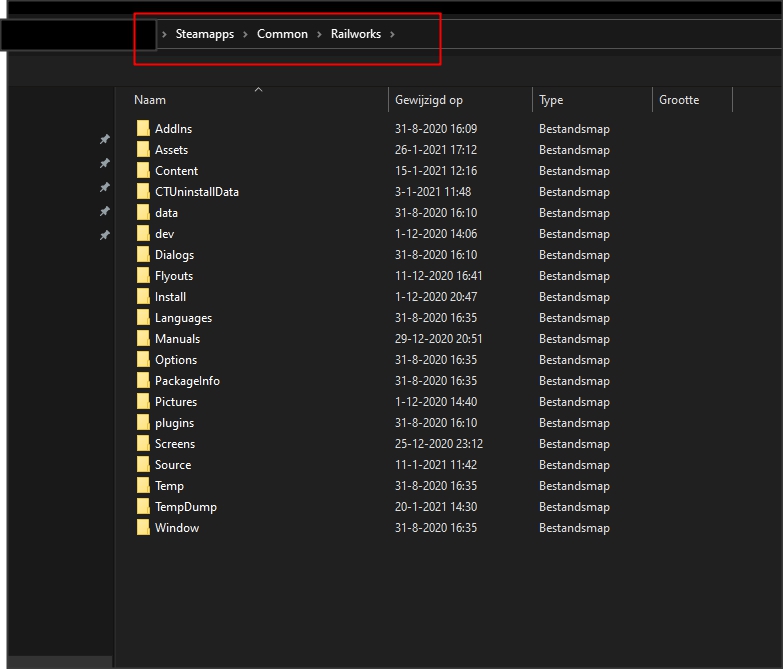Click the Content folder icon
Image resolution: width=783 pixels, height=669 pixels.
[143, 171]
